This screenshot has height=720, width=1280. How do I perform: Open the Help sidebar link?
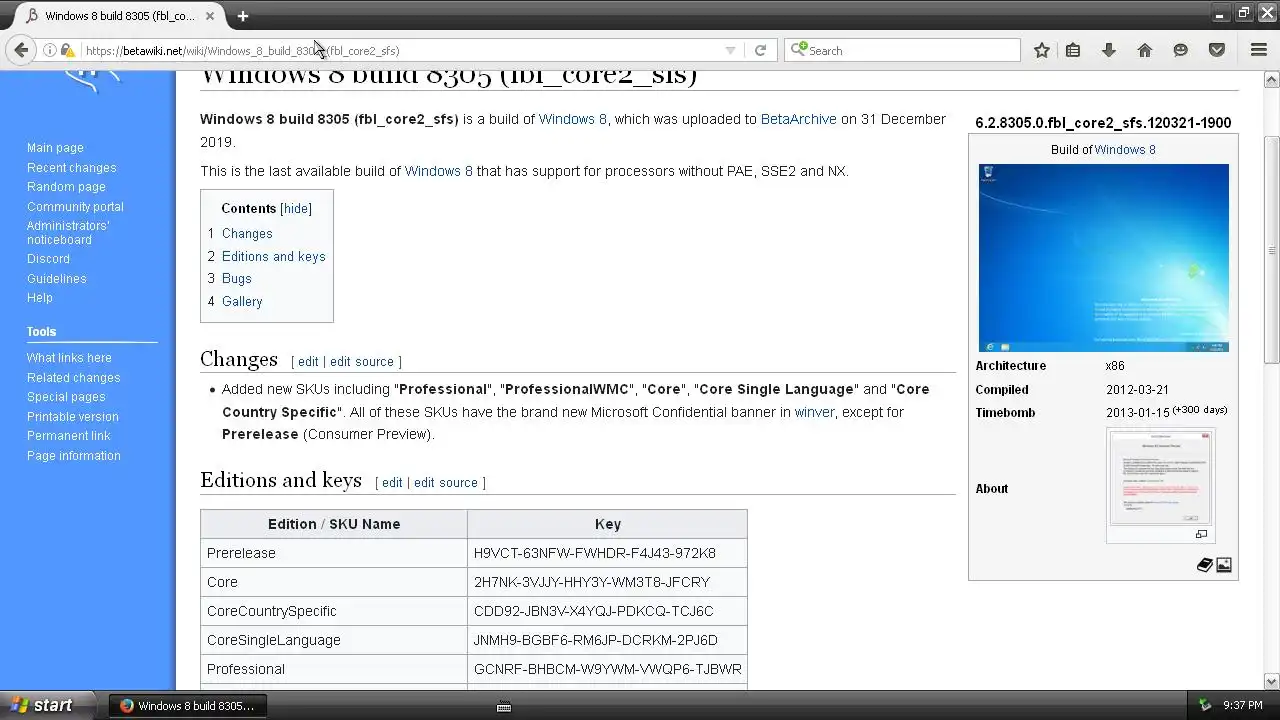[40, 298]
